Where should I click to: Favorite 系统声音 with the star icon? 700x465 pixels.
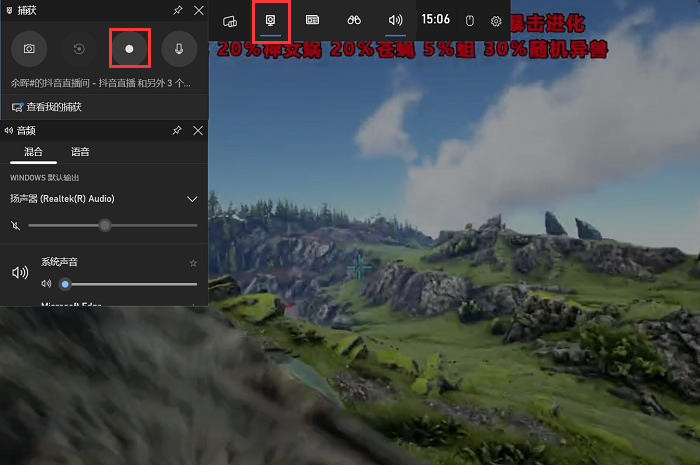[x=193, y=263]
